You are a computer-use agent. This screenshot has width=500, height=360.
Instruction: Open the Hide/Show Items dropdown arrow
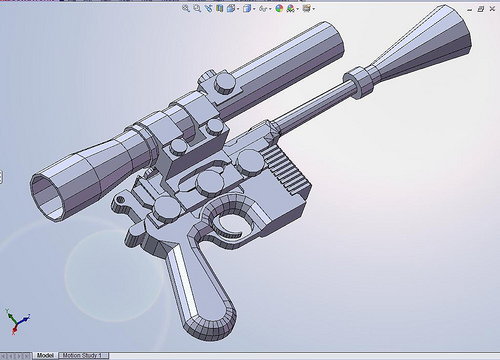[270, 9]
